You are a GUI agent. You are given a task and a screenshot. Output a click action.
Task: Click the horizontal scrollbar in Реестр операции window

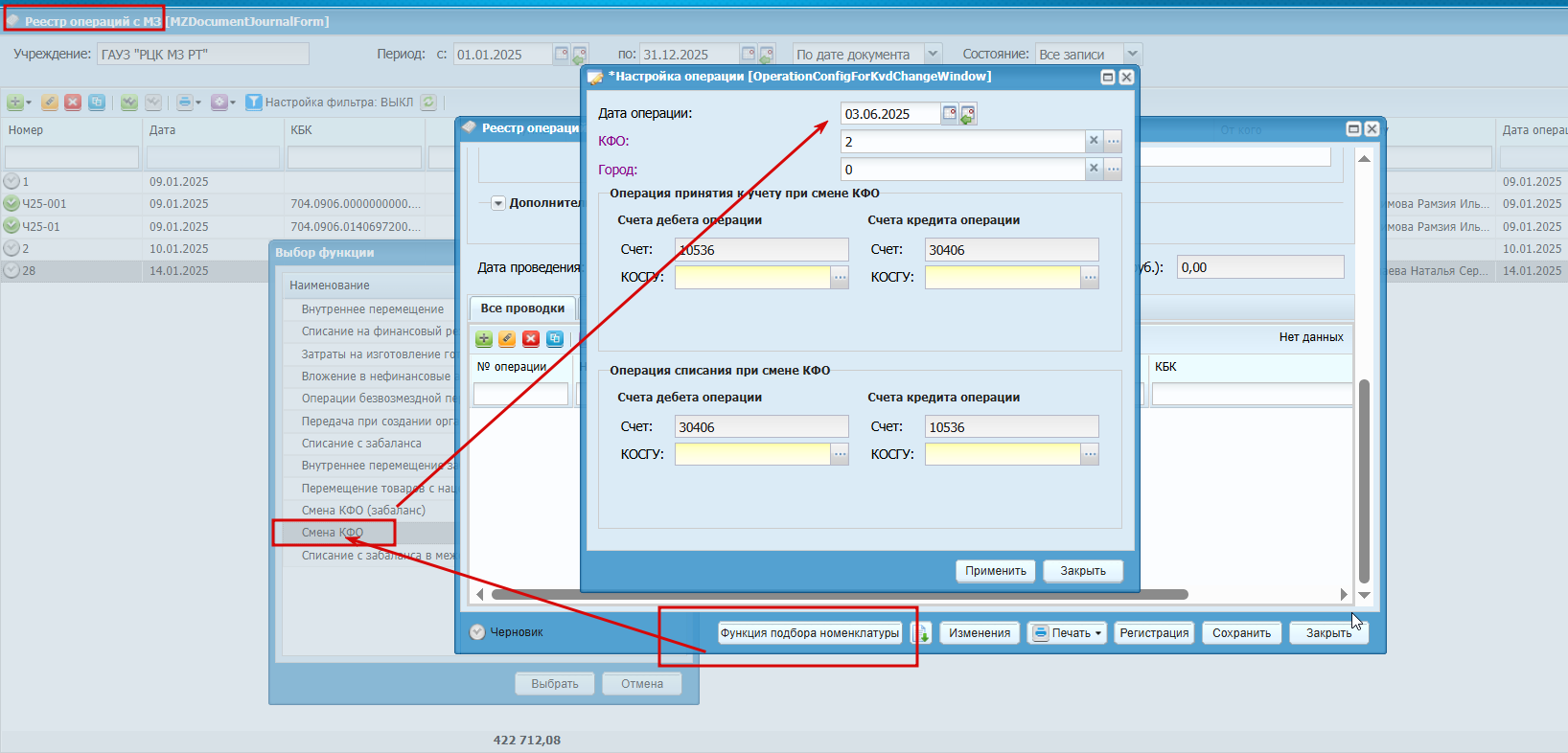840,595
